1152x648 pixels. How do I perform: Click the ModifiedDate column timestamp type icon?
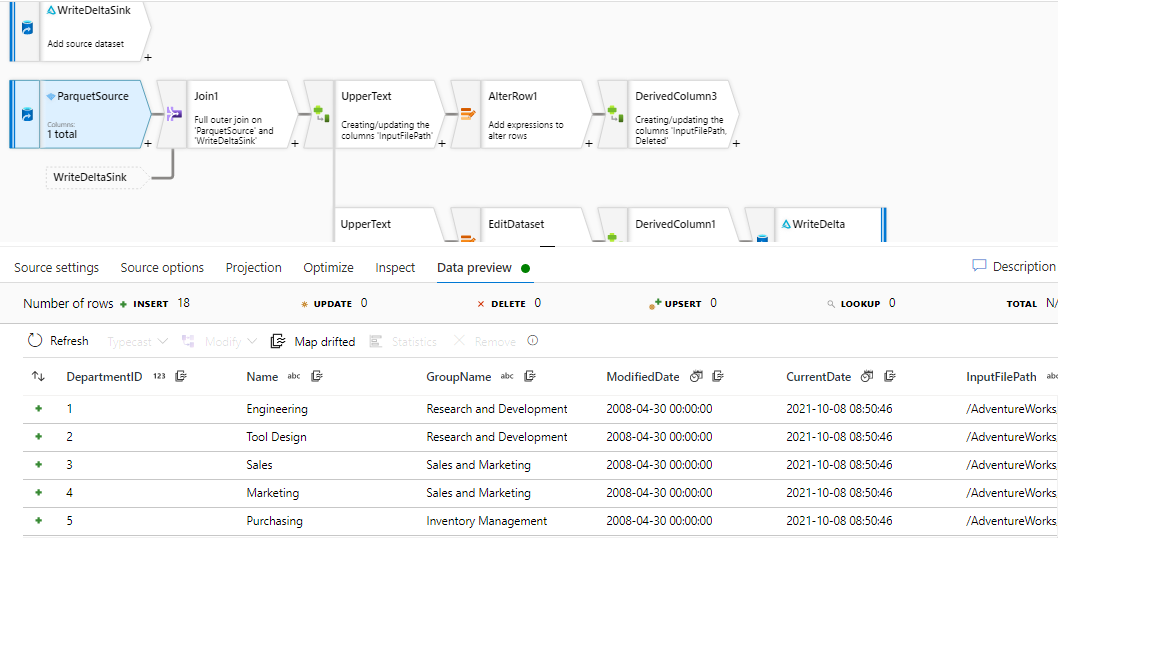[x=696, y=377]
